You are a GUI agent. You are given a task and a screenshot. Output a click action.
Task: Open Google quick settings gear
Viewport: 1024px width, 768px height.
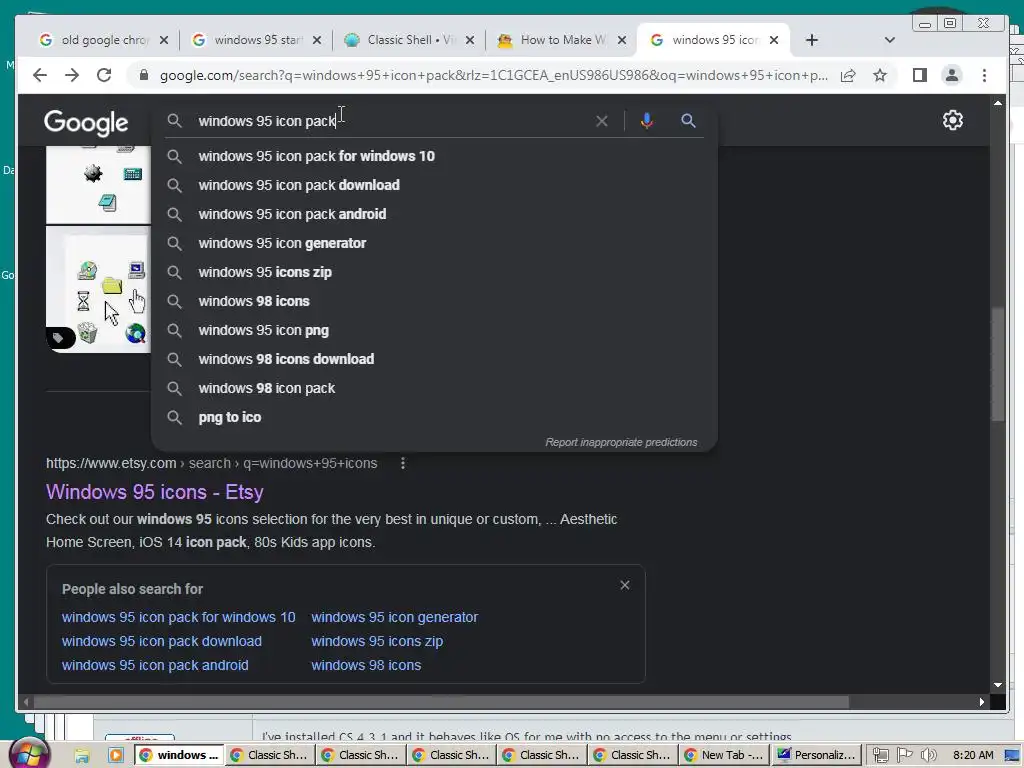tap(952, 120)
